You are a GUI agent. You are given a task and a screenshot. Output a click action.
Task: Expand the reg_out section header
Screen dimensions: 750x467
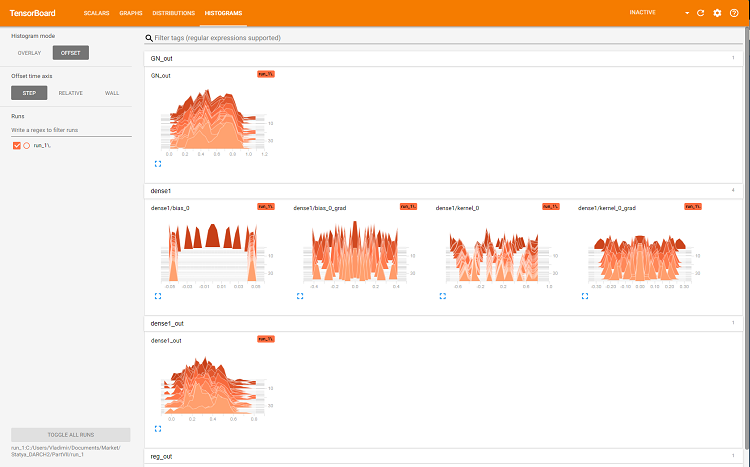(x=443, y=456)
